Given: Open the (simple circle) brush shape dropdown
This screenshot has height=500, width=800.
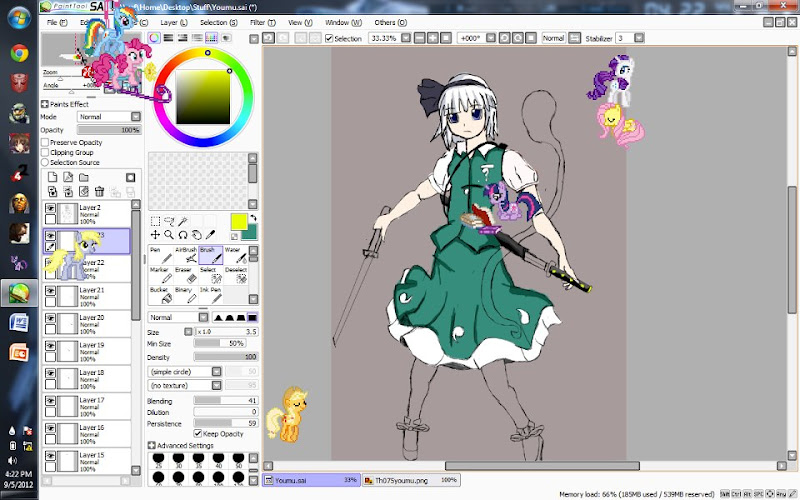Looking at the screenshot, I should [x=185, y=371].
